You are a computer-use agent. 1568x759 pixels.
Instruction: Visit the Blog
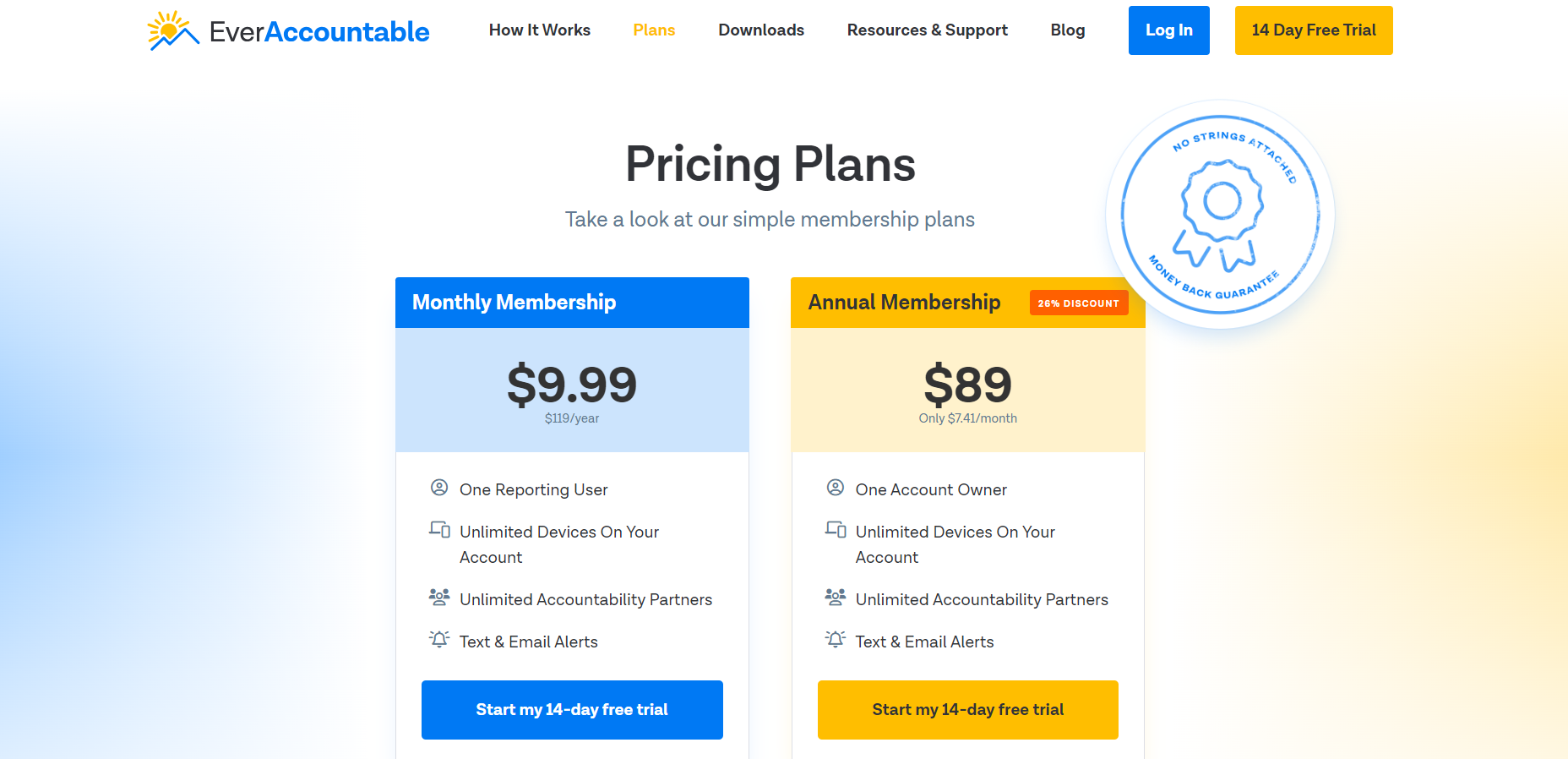tap(1067, 30)
